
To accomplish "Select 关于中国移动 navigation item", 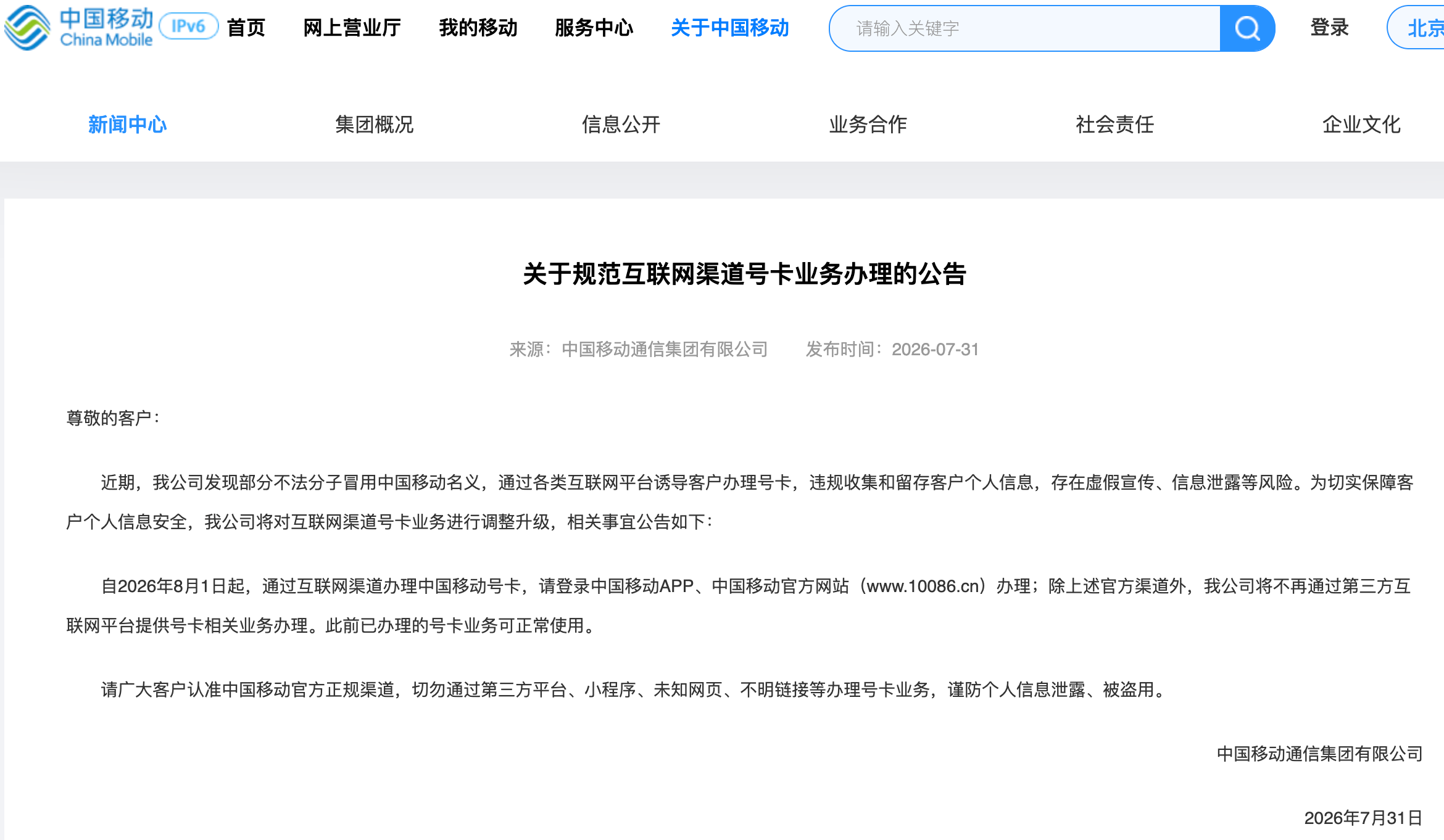I will point(730,28).
